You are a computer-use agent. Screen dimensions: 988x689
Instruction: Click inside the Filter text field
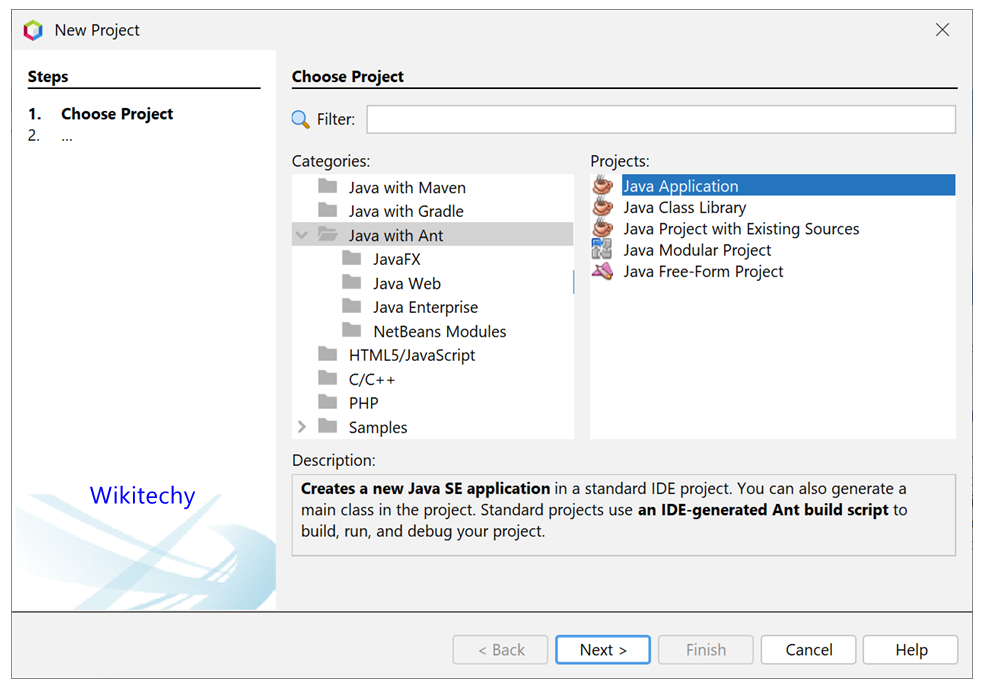[x=660, y=118]
